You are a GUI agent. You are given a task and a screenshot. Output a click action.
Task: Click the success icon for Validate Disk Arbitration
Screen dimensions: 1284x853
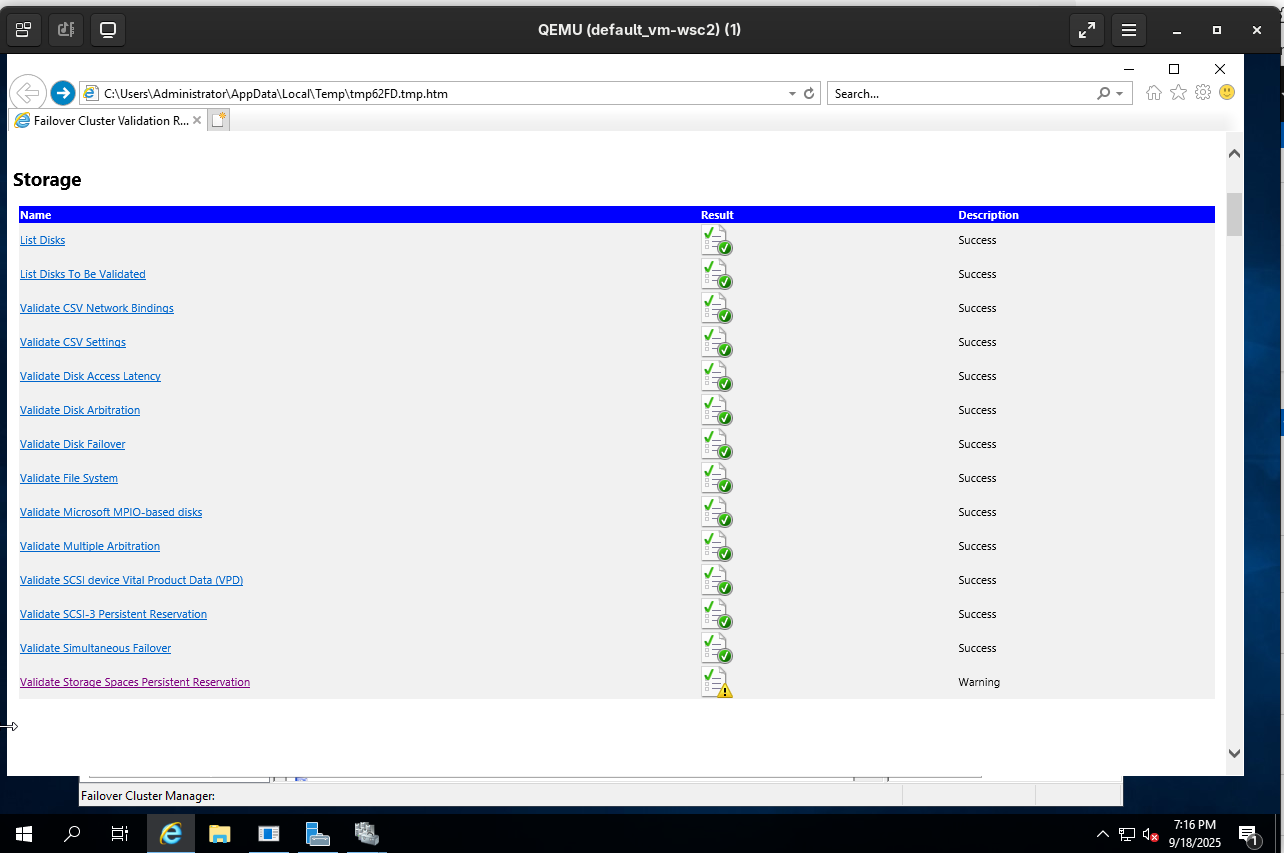[x=717, y=410]
